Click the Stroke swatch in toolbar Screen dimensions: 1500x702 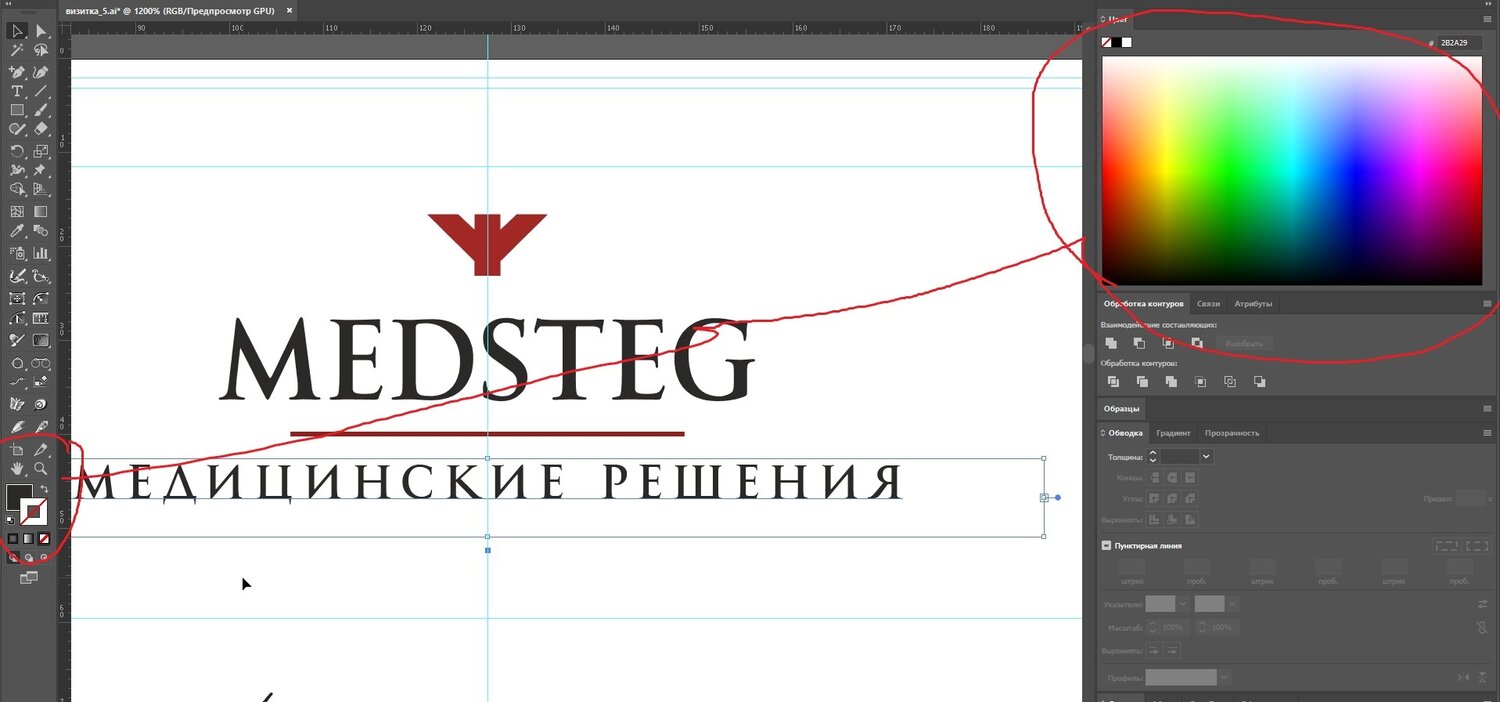click(33, 512)
